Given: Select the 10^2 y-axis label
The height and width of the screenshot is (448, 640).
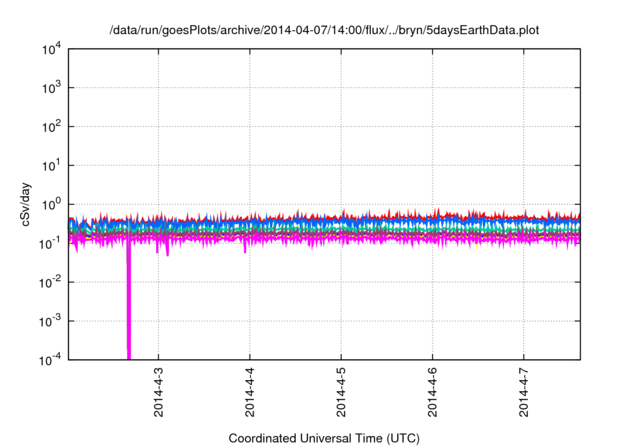Looking at the screenshot, I should pyautogui.click(x=51, y=127).
